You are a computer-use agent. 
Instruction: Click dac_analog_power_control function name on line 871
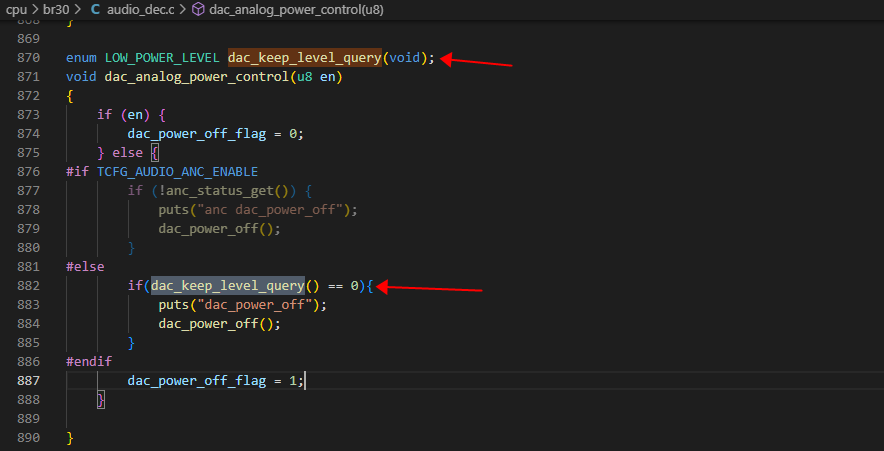pyautogui.click(x=197, y=77)
